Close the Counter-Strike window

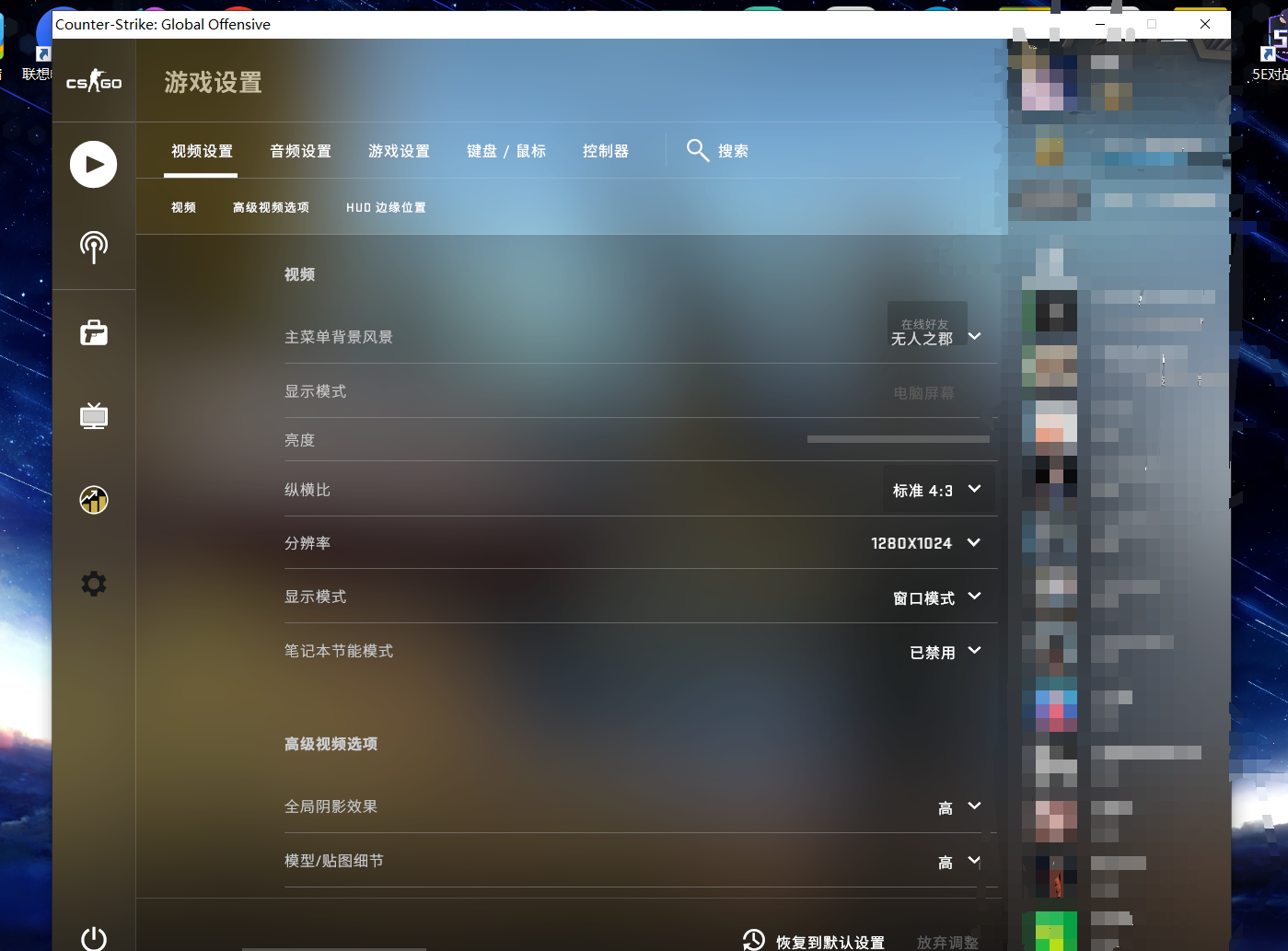click(1205, 24)
